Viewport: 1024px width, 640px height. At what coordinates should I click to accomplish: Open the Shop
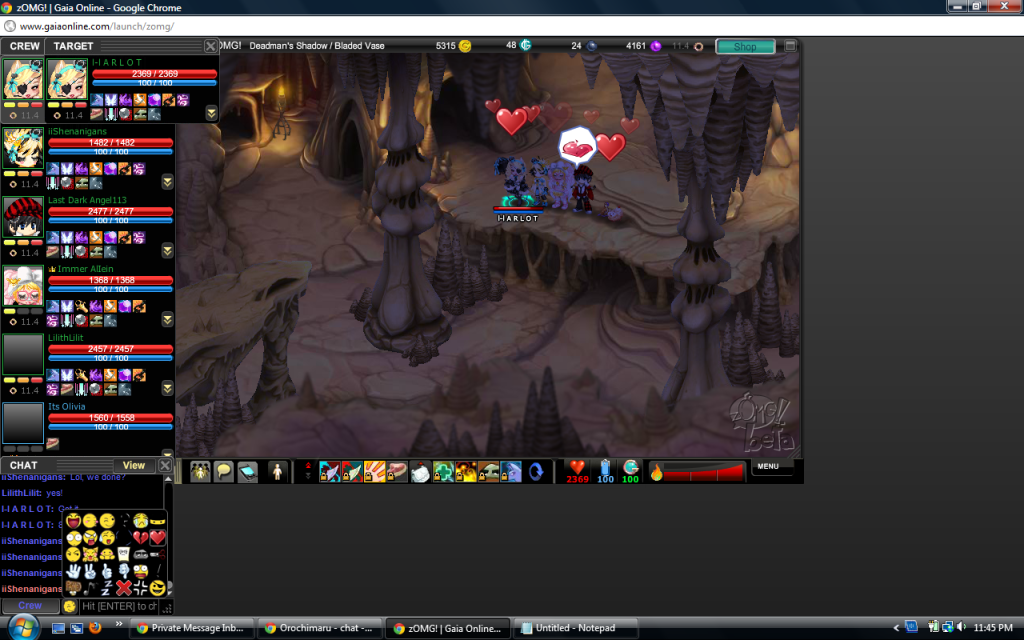click(x=745, y=46)
